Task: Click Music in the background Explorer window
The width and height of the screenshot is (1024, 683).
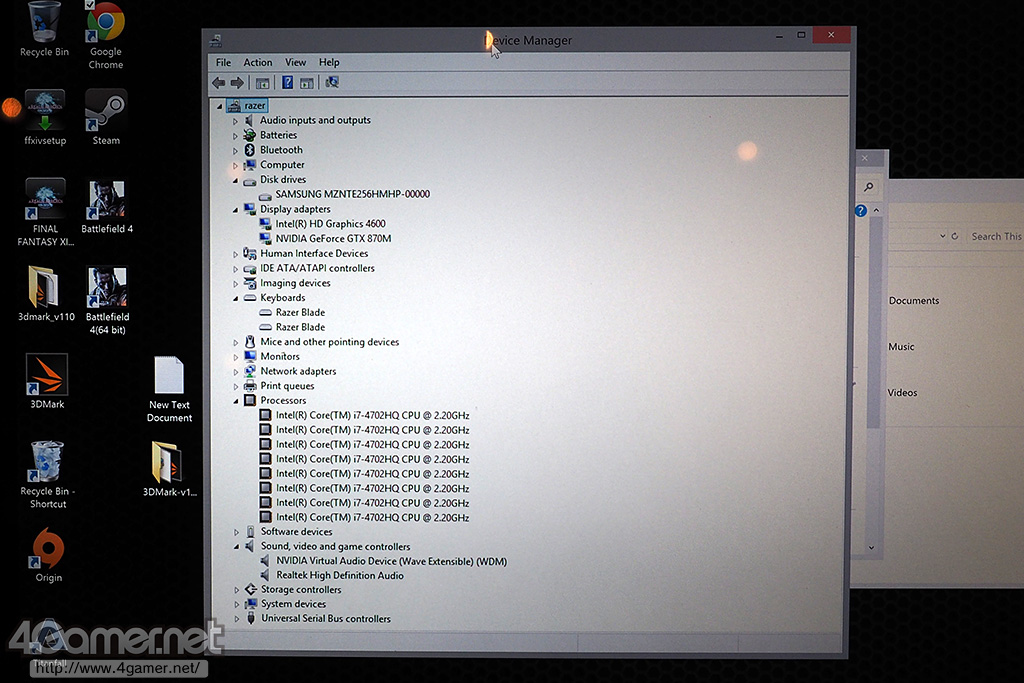Action: point(901,347)
